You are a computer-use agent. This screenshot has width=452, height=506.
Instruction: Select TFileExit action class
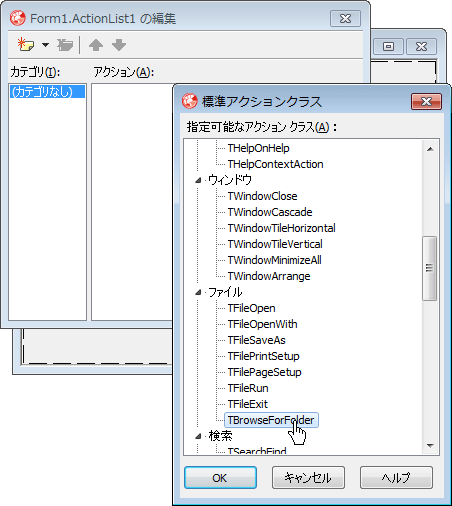click(248, 404)
